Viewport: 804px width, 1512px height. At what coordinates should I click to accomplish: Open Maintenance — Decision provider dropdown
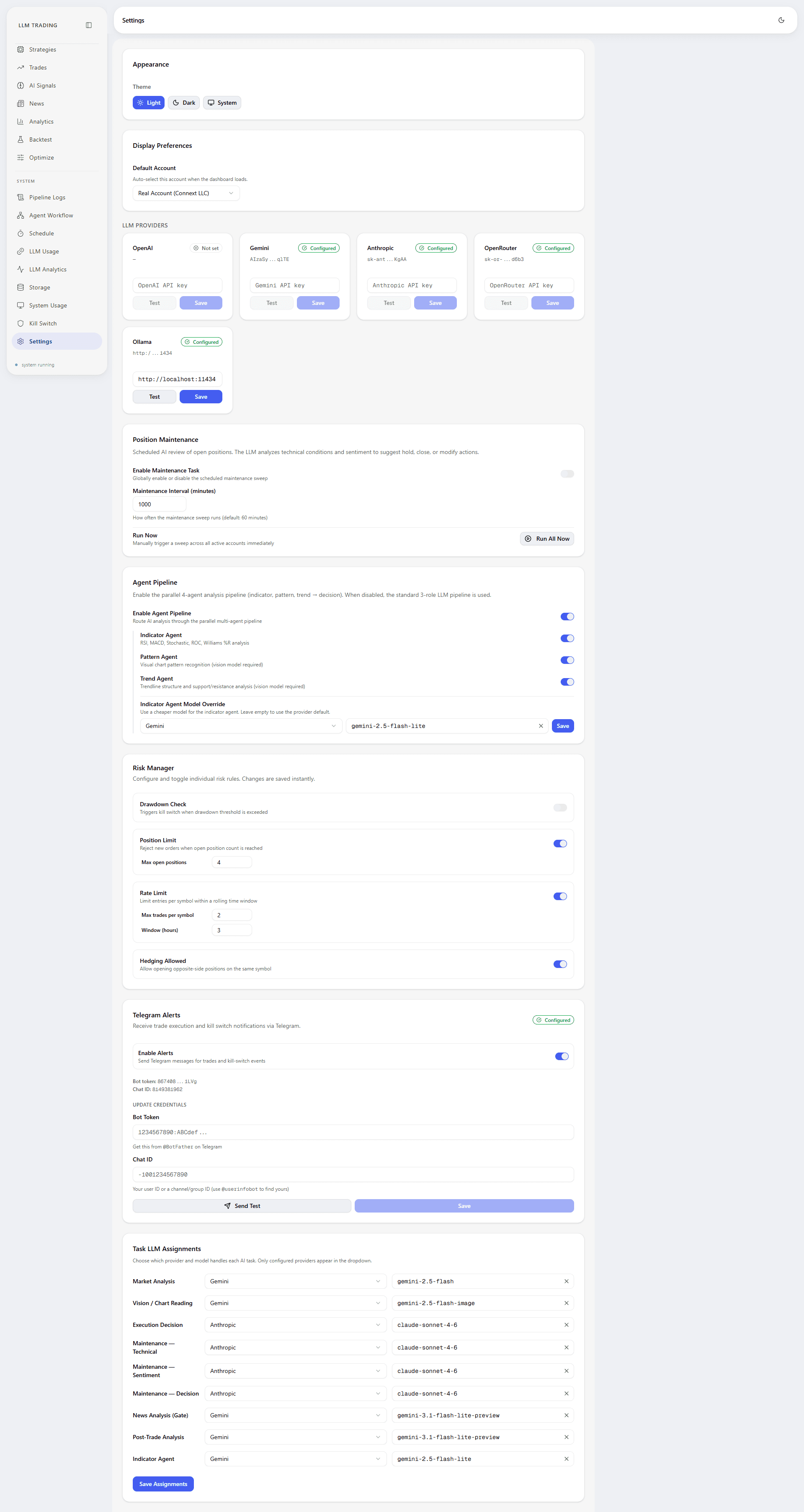(295, 1393)
